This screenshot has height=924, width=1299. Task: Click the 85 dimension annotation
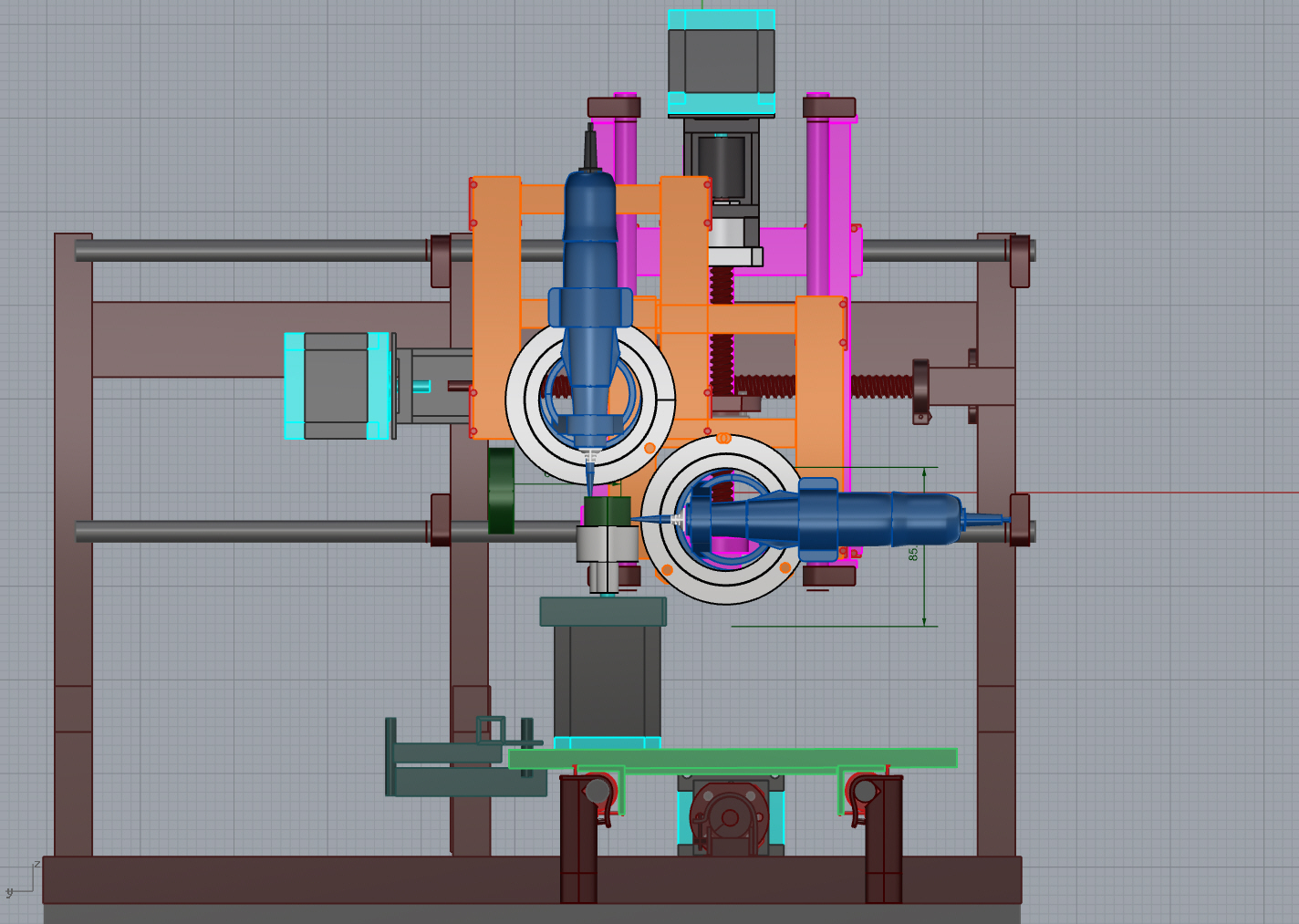click(913, 553)
